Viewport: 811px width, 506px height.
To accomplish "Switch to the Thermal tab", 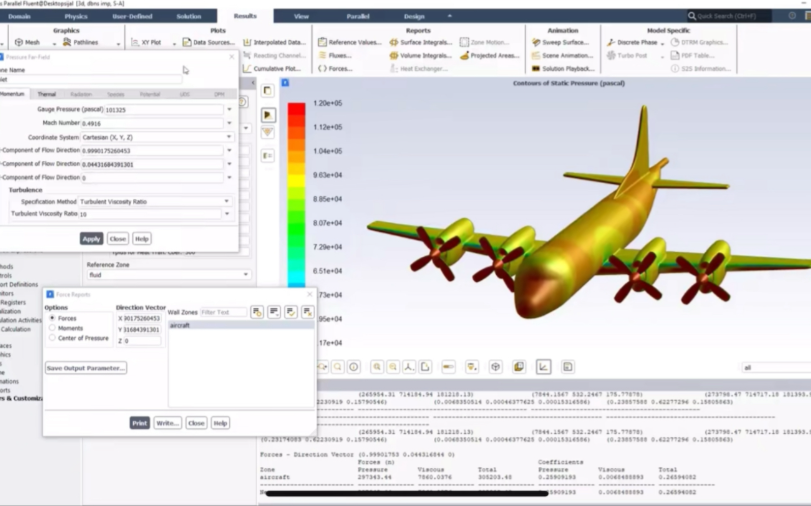I will click(x=47, y=94).
